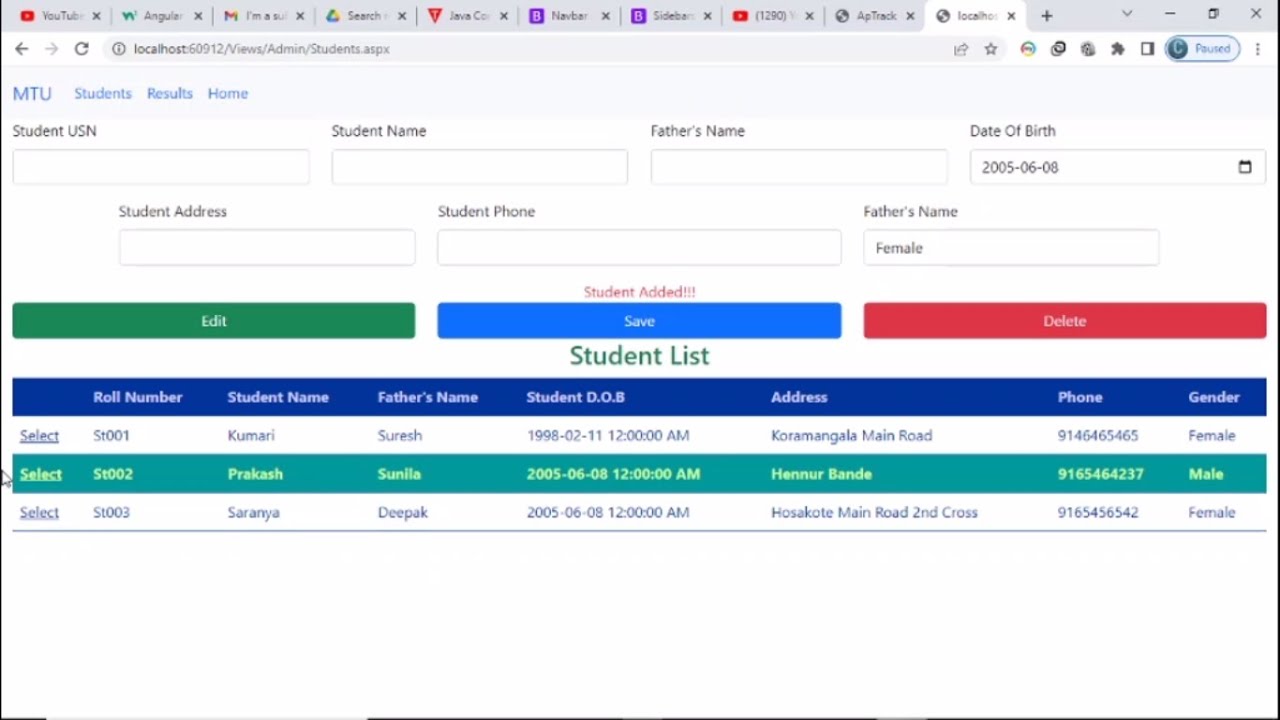Go back with the browser back arrow
This screenshot has height=720, width=1280.
21,49
